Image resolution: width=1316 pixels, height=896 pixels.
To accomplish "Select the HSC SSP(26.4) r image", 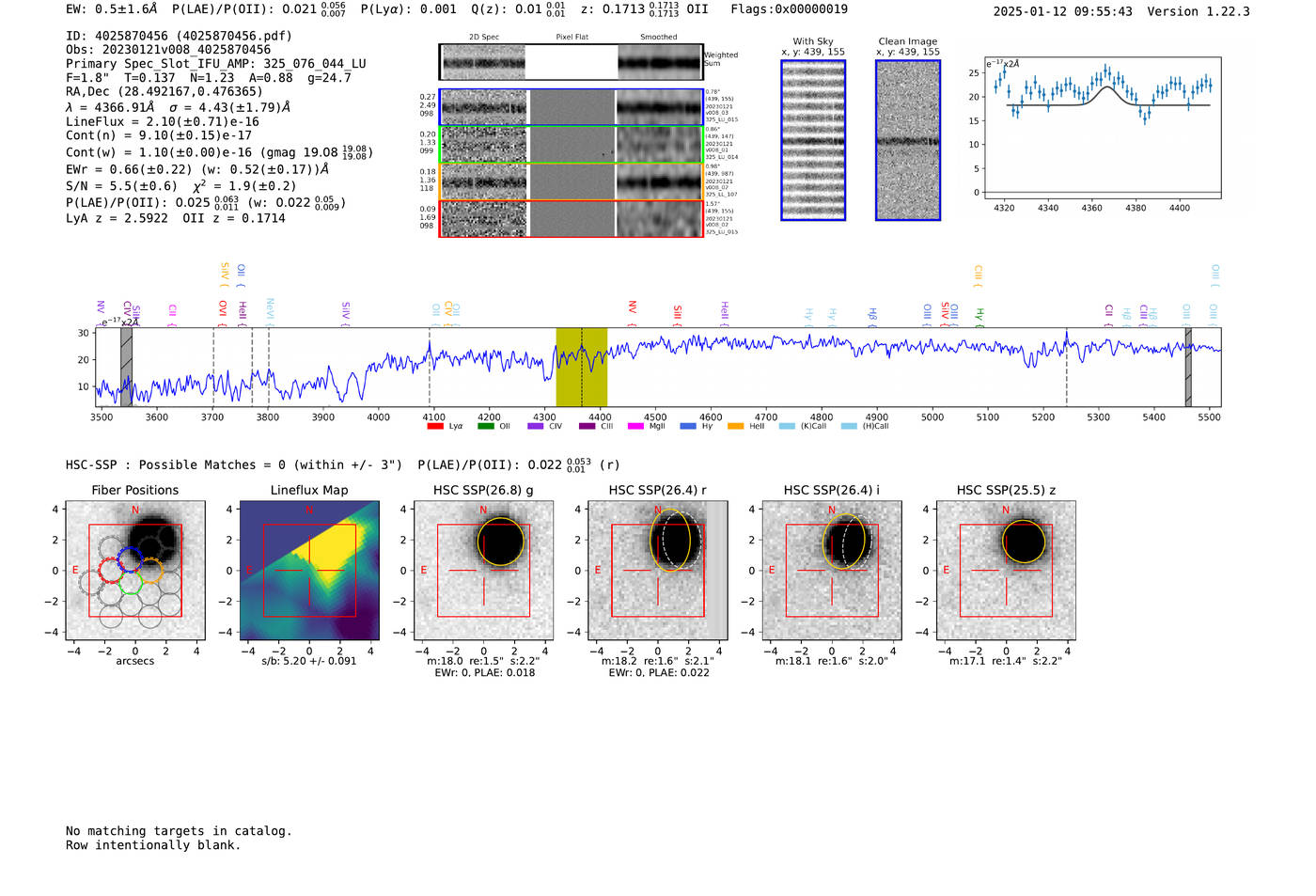I will tap(658, 571).
